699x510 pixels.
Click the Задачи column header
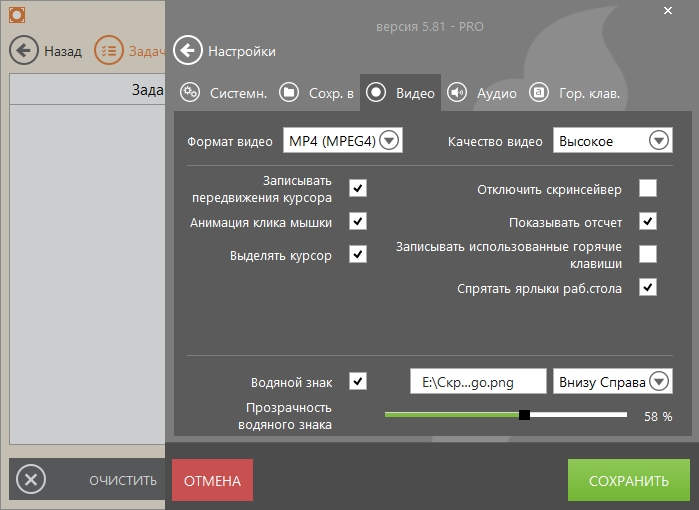87,90
